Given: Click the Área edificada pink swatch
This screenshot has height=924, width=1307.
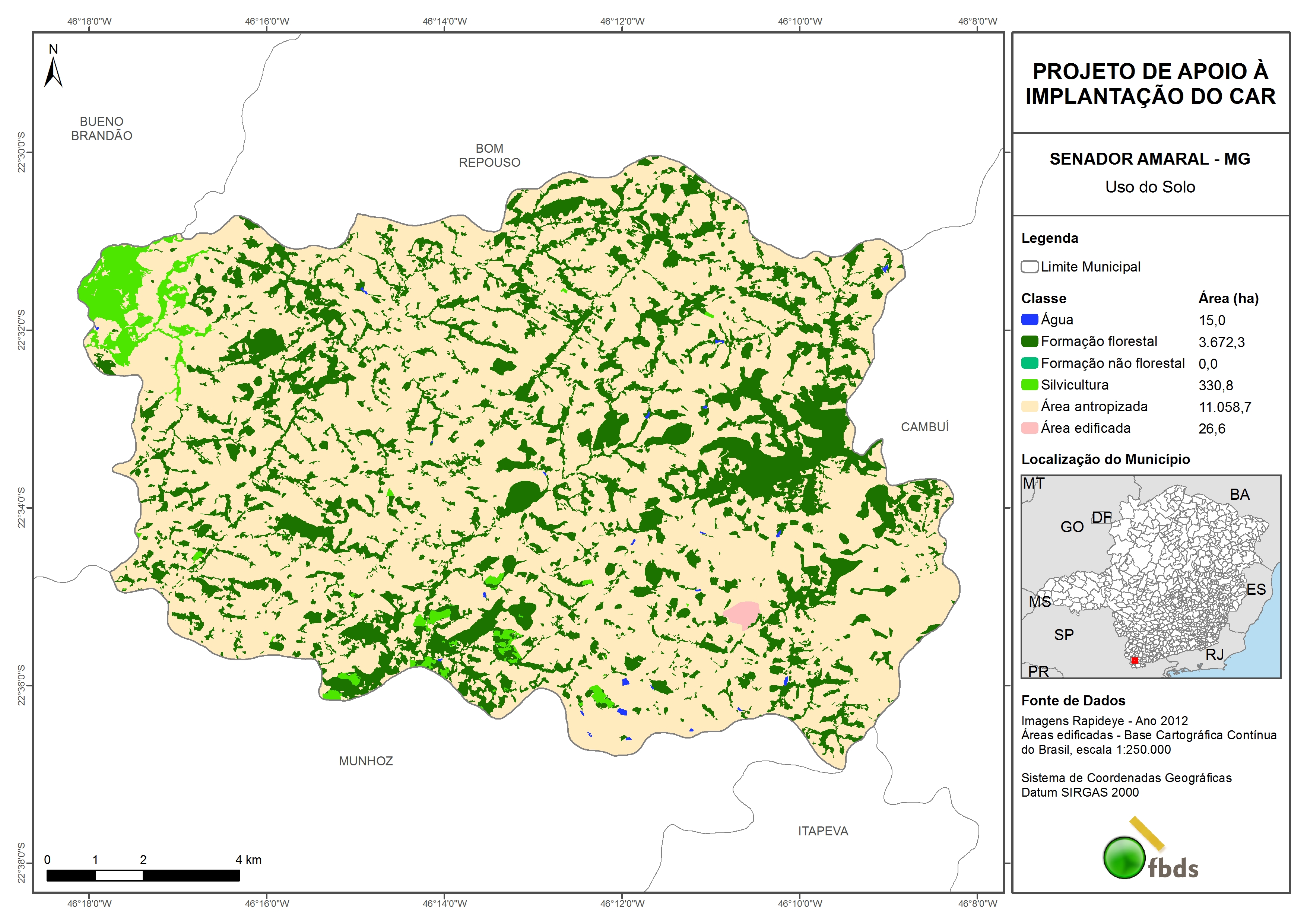Looking at the screenshot, I should tap(1029, 428).
